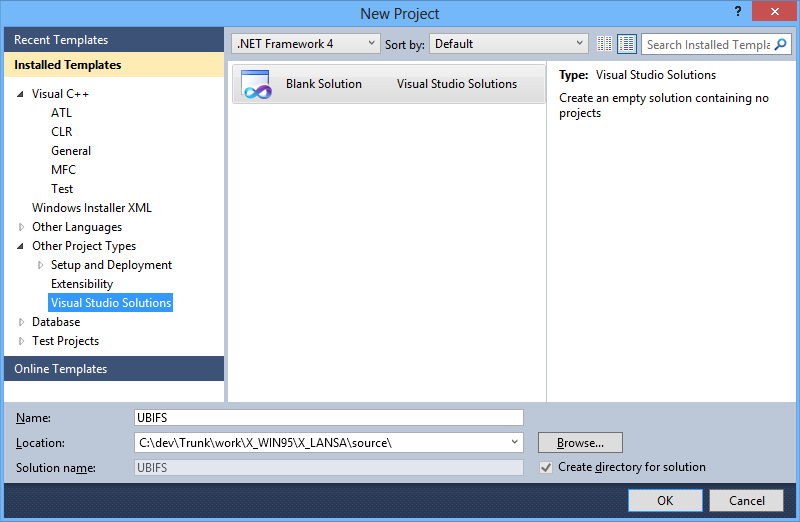The width and height of the screenshot is (800, 522).
Task: Select CLR under Visual C++
Action: [61, 132]
